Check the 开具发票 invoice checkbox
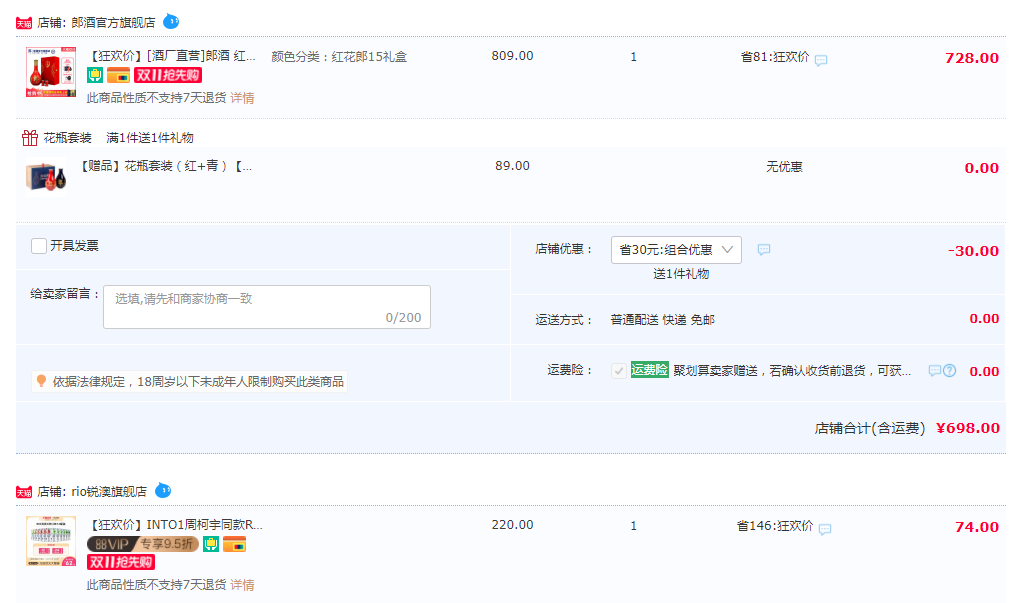The image size is (1023, 603). (39, 245)
